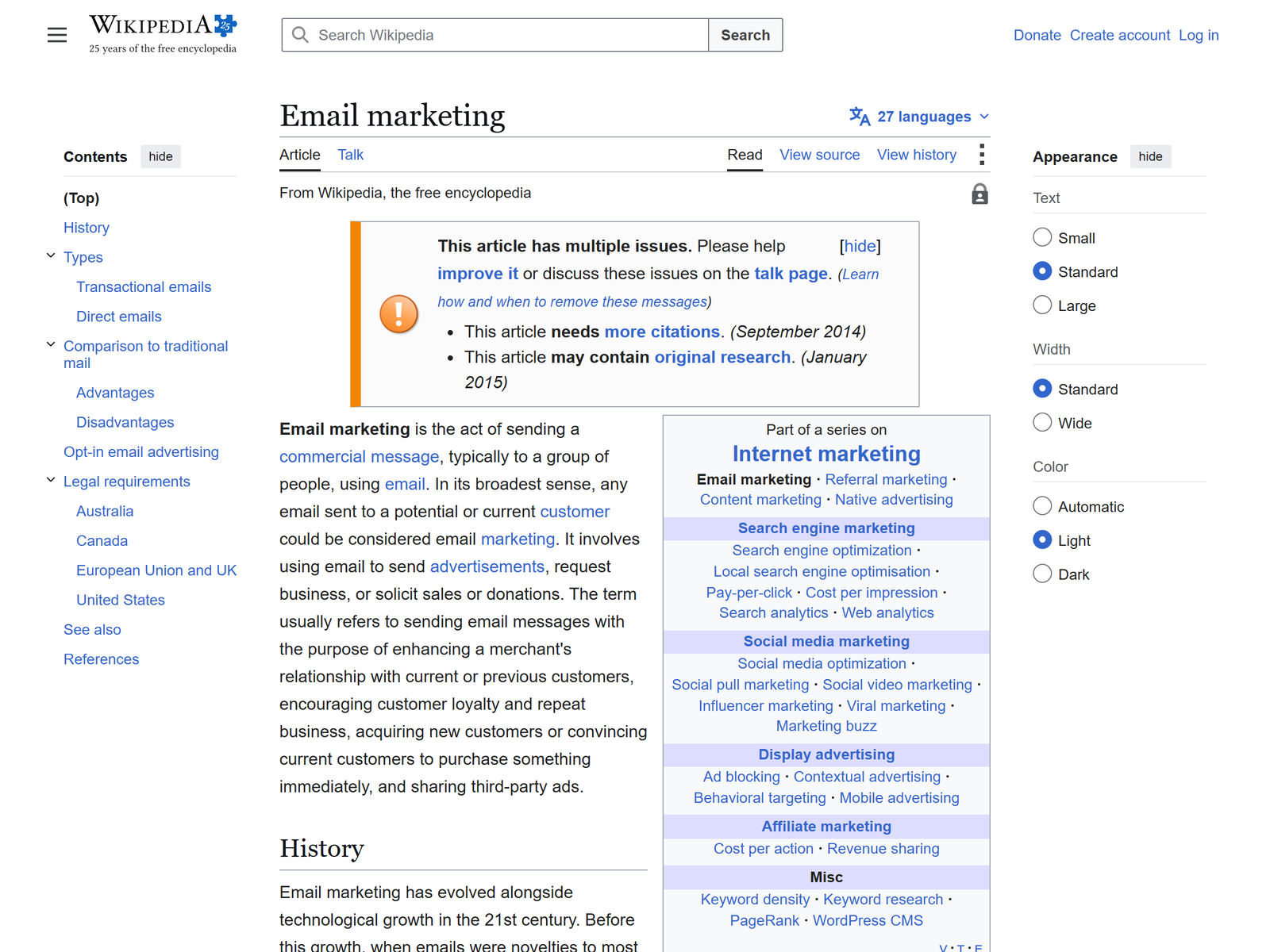Go to References in contents
Screen dimensions: 1270x952
coord(102,659)
